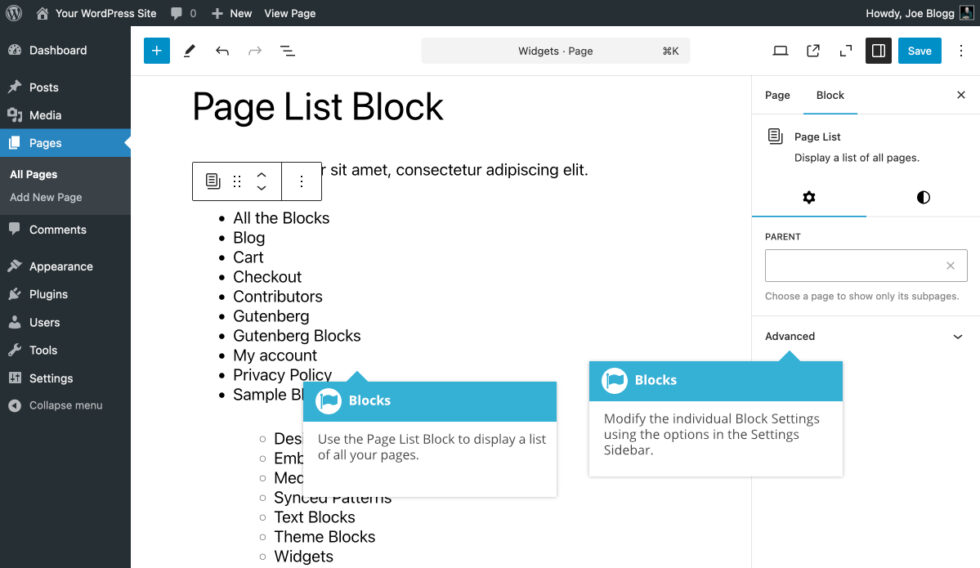Switch to the Block tab
Image resolution: width=980 pixels, height=568 pixels.
tap(830, 95)
